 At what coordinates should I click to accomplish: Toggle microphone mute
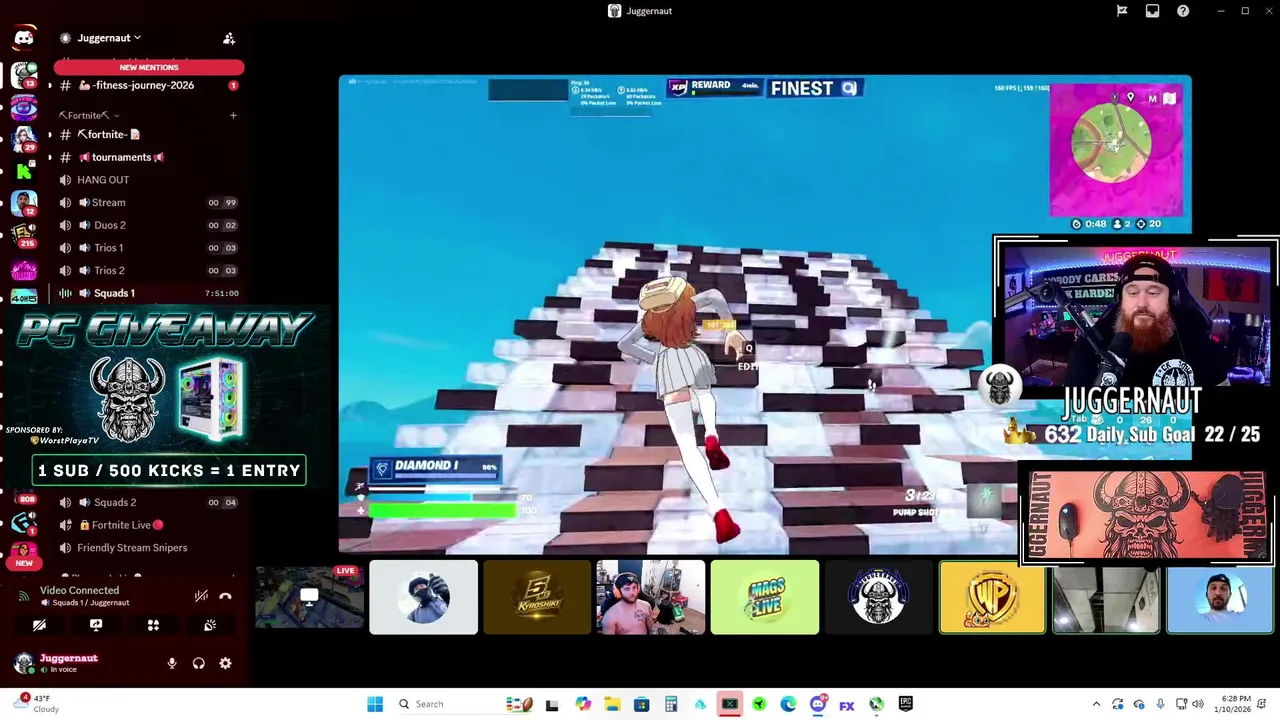(x=172, y=663)
